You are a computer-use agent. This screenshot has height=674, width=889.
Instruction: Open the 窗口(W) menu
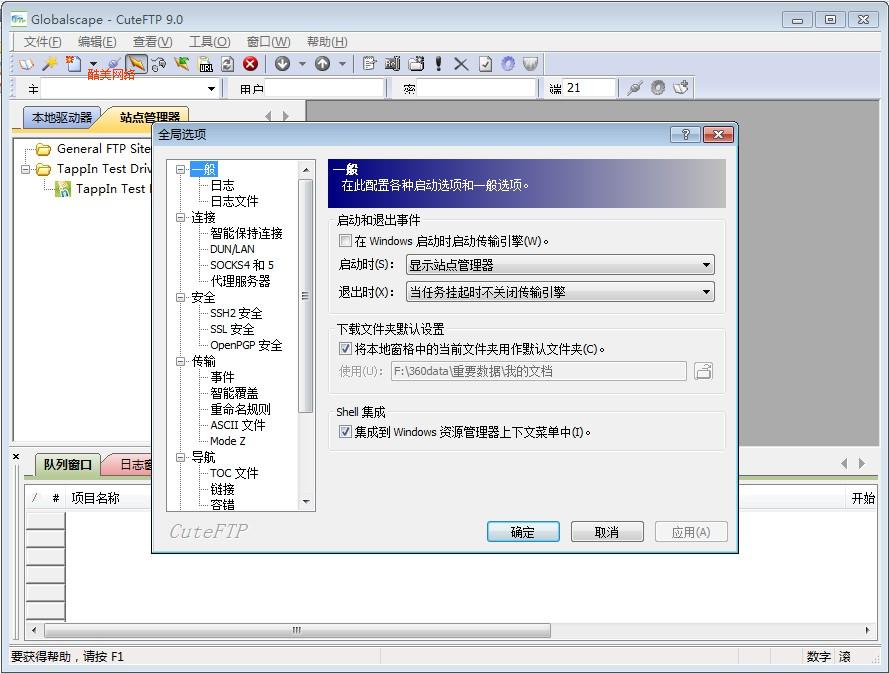(x=268, y=41)
